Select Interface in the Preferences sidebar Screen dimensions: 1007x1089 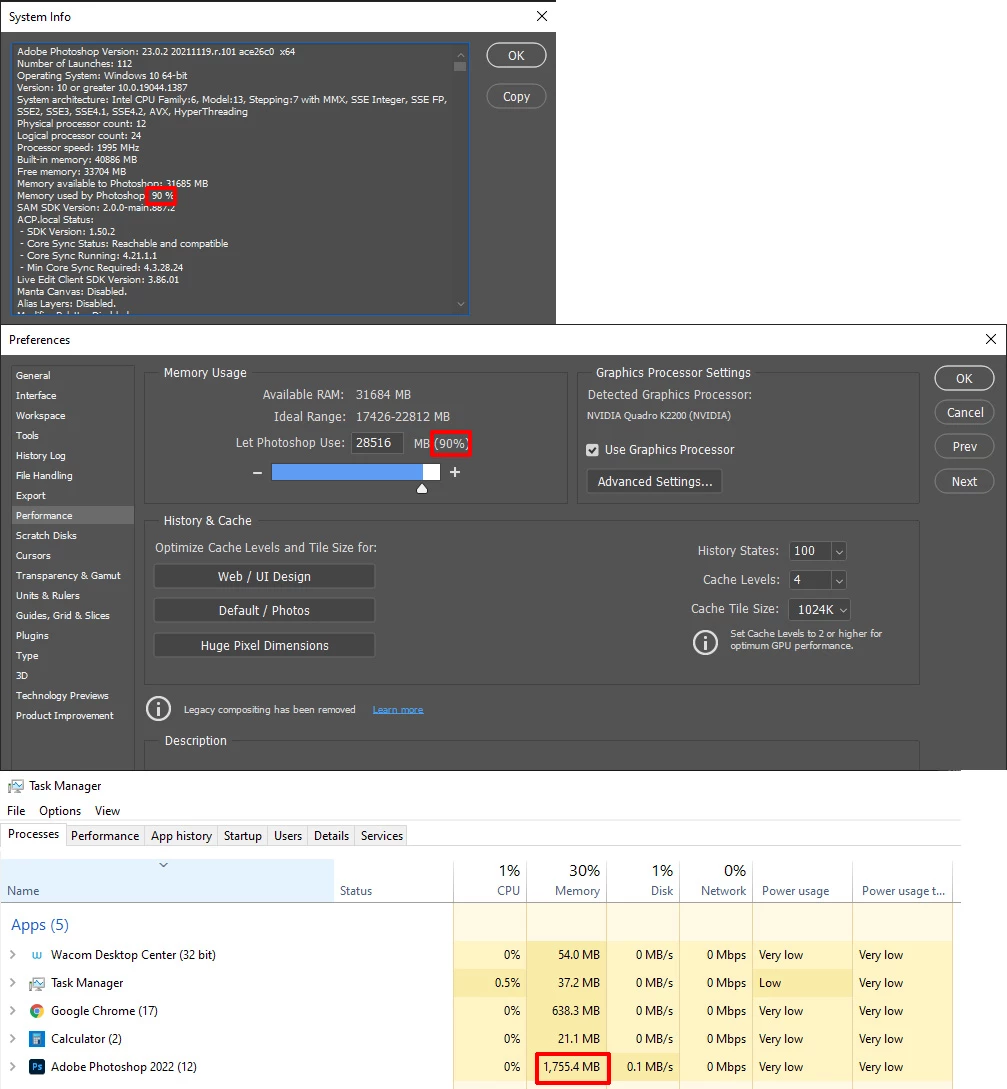point(36,395)
